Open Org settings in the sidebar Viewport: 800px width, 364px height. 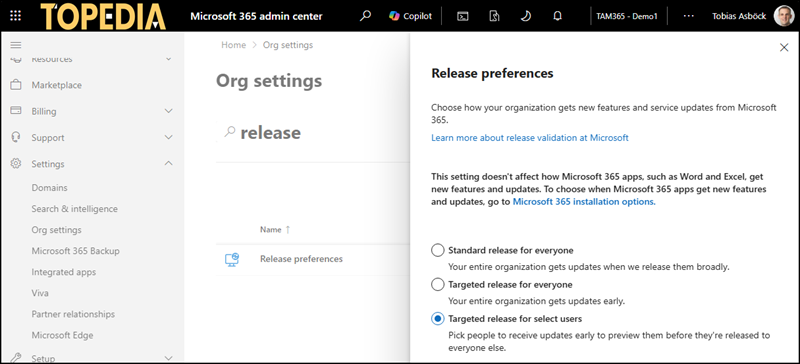coord(56,230)
